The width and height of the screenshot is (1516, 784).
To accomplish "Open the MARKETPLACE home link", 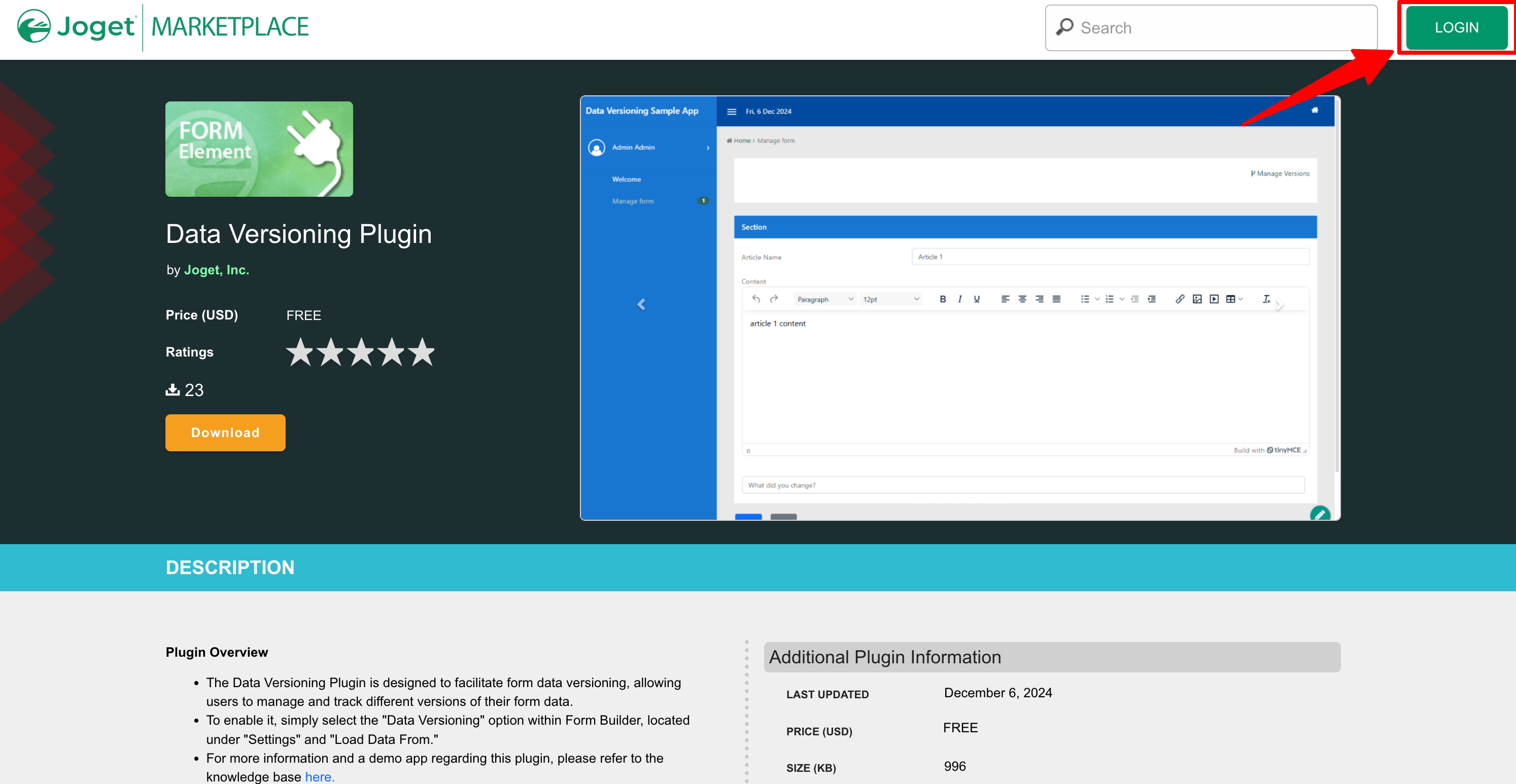I will click(229, 27).
